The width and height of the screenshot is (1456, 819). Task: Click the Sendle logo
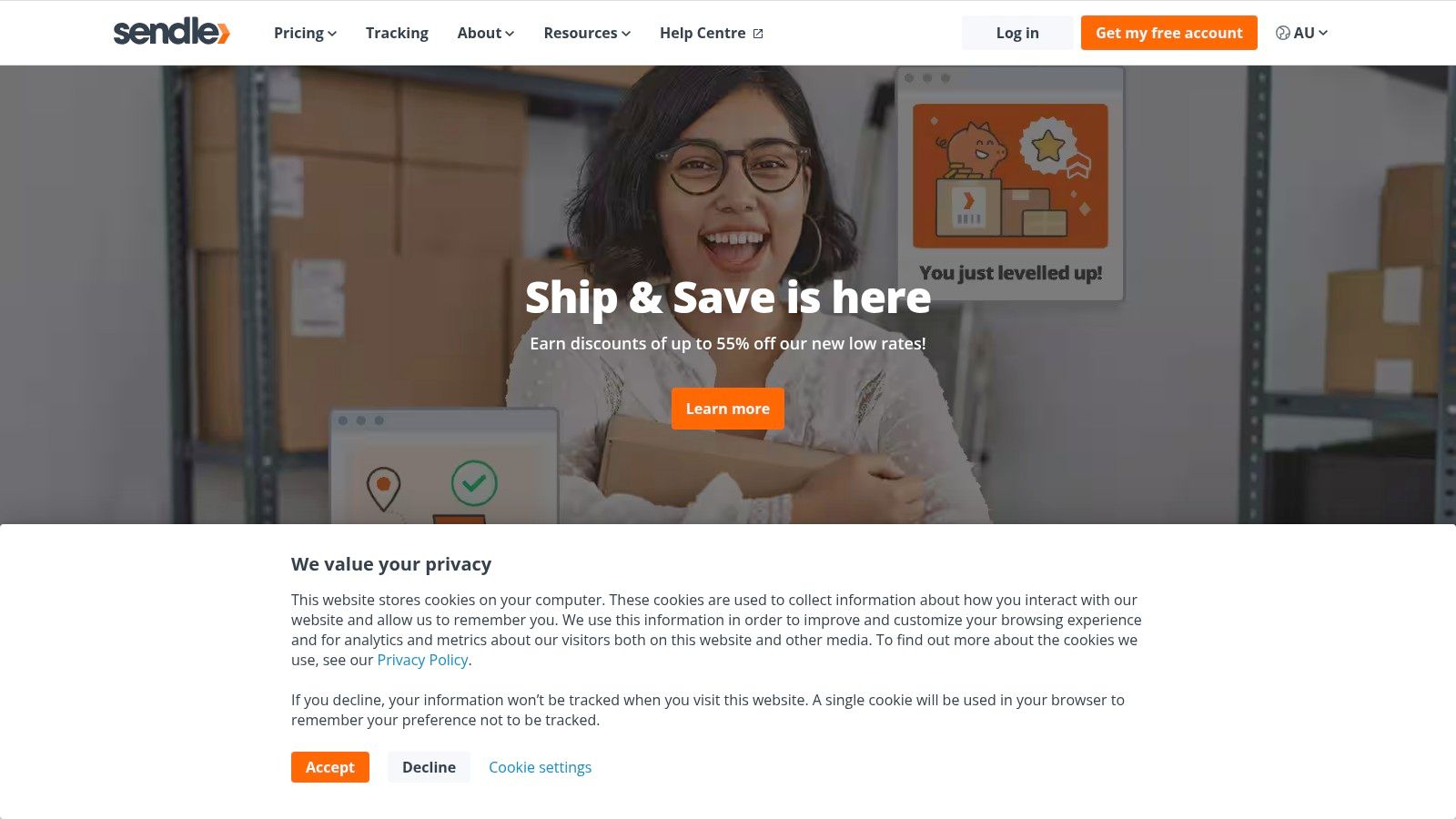tap(171, 32)
